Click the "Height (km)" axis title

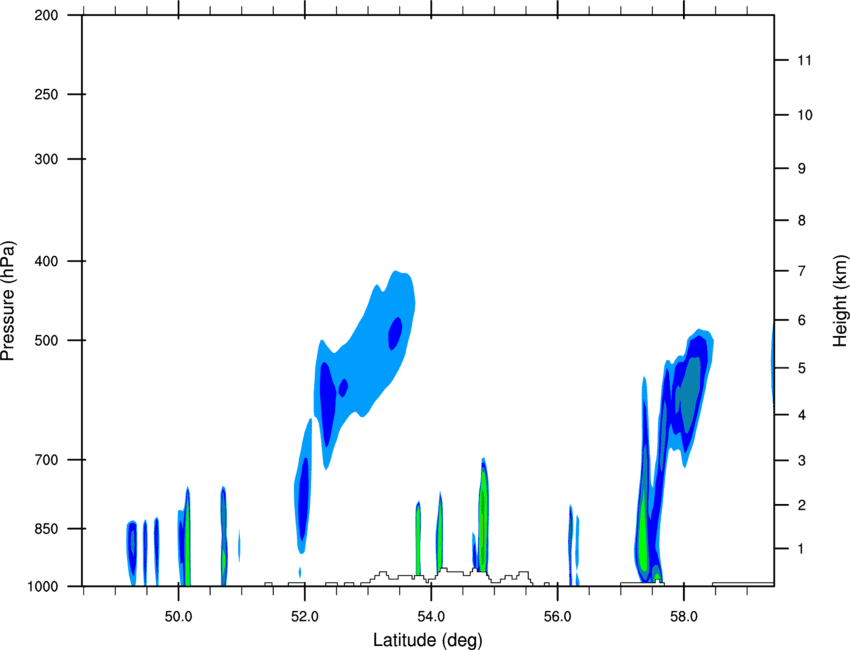tap(840, 301)
